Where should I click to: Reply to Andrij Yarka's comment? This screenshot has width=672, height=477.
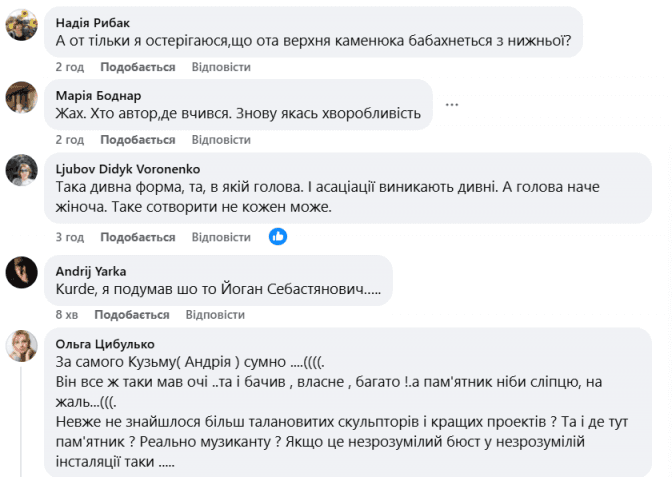click(x=215, y=315)
